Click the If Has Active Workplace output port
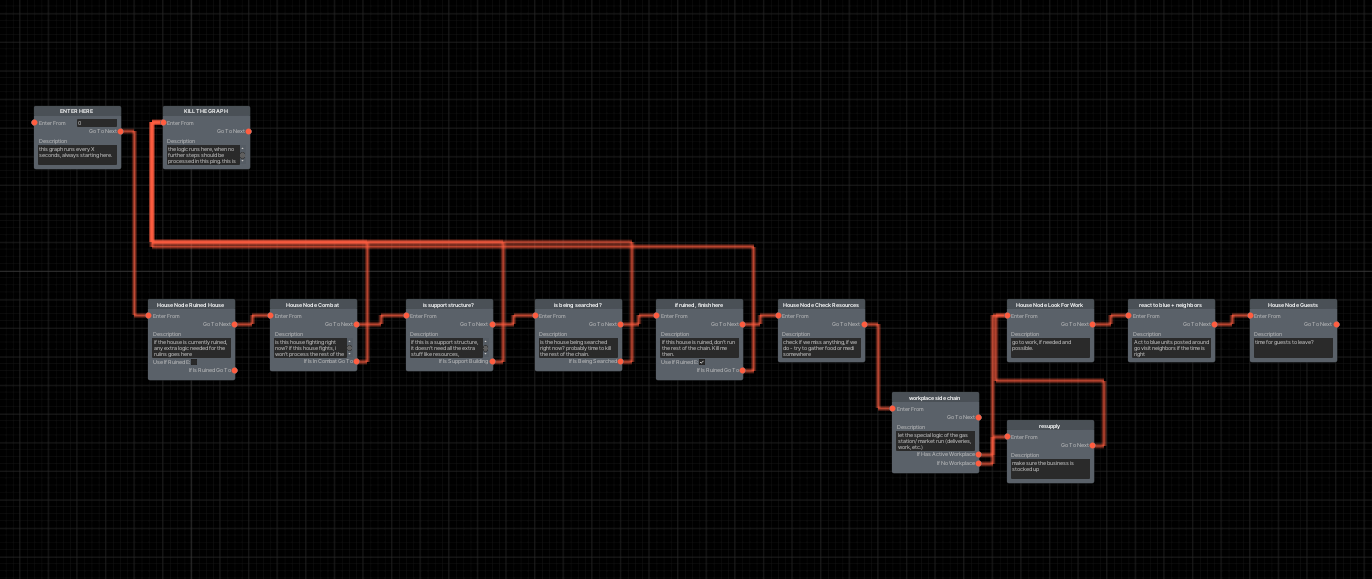 (979, 454)
